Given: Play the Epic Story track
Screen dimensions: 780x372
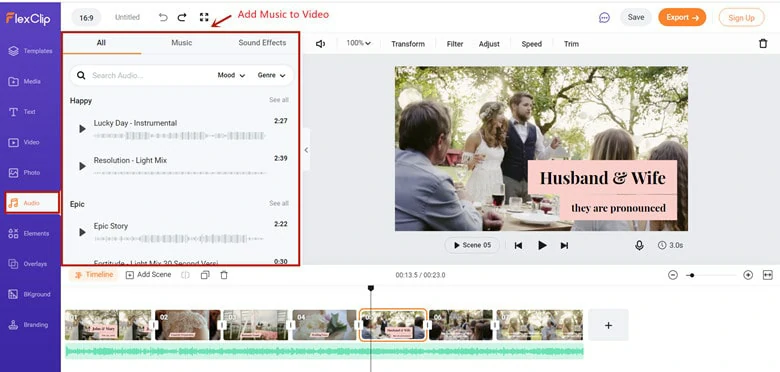Looking at the screenshot, I should (x=82, y=232).
